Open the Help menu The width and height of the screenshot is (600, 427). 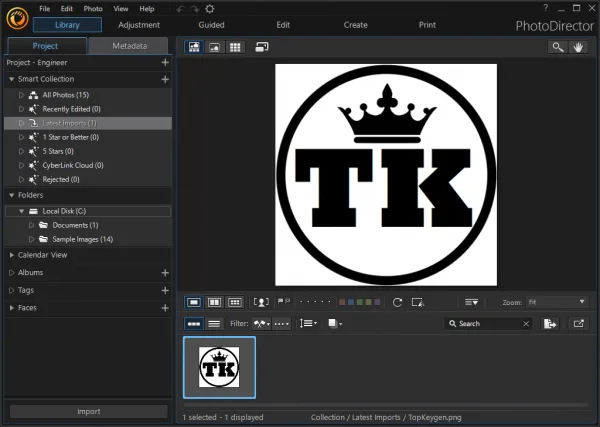(147, 8)
